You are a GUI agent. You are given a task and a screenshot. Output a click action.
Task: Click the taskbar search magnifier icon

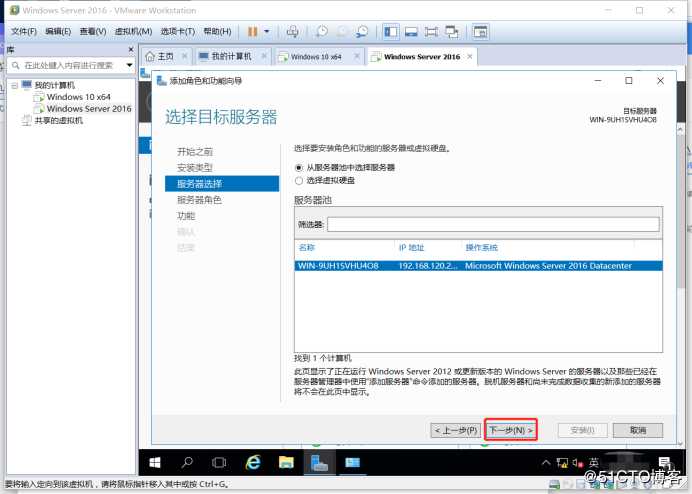187,463
